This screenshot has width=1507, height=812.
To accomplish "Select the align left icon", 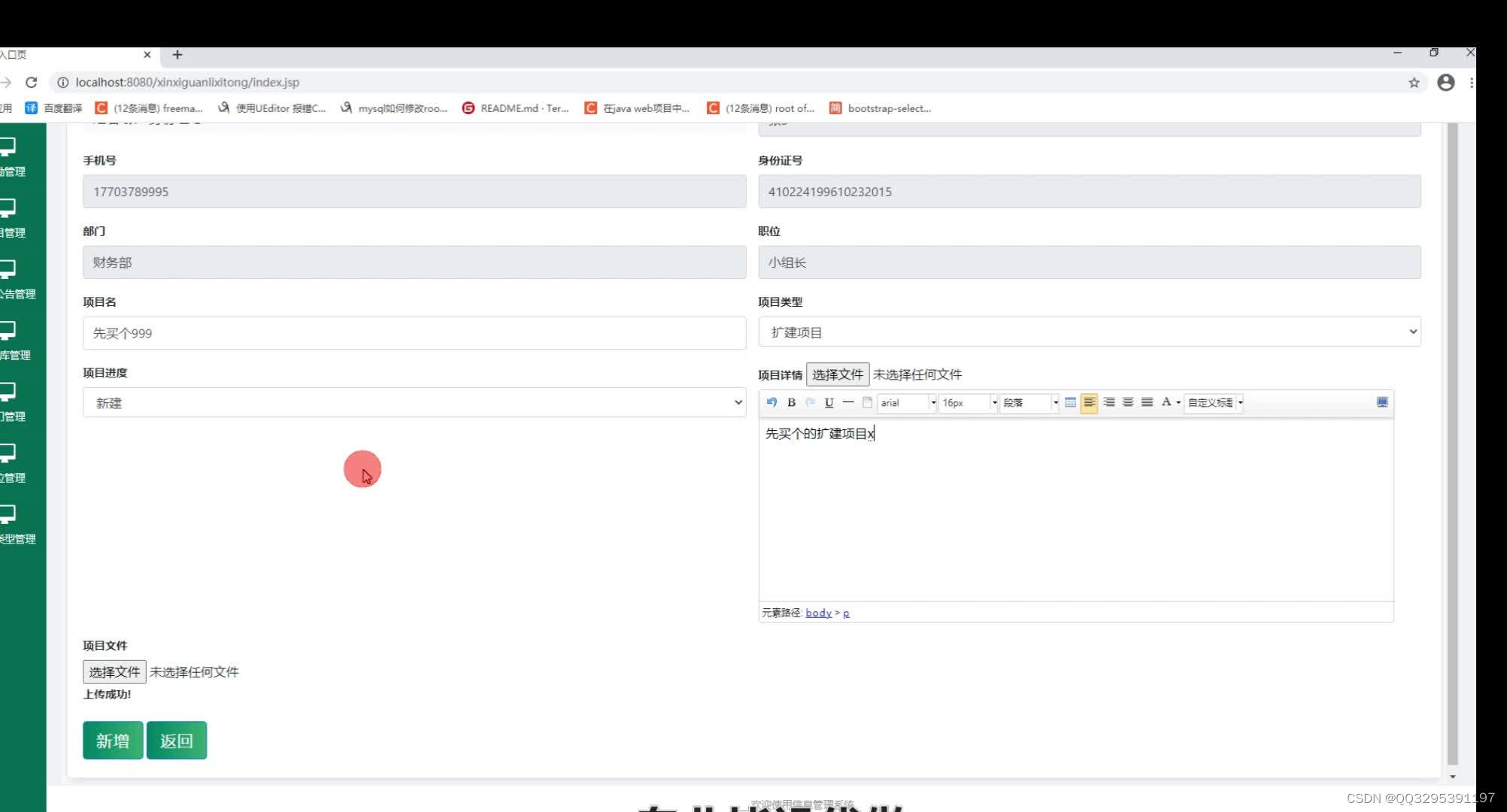I will point(1089,403).
